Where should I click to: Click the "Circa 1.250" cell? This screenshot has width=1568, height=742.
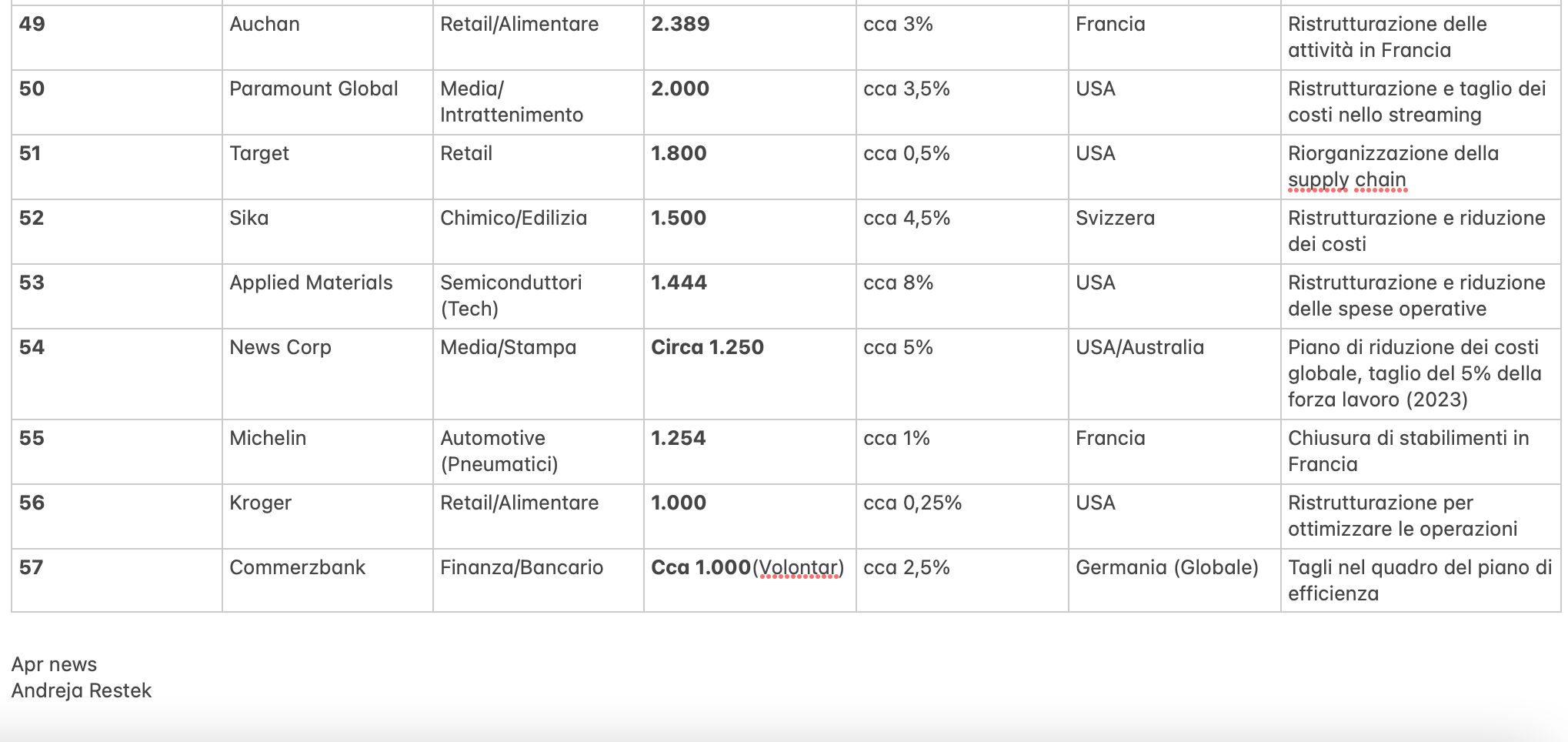coord(707,348)
